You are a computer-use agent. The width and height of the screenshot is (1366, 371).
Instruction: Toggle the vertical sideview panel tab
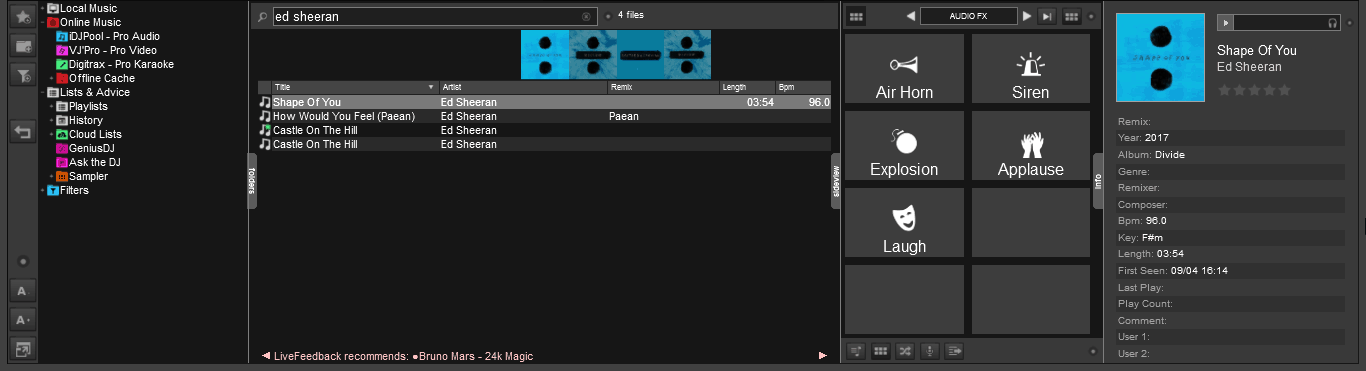(x=836, y=181)
